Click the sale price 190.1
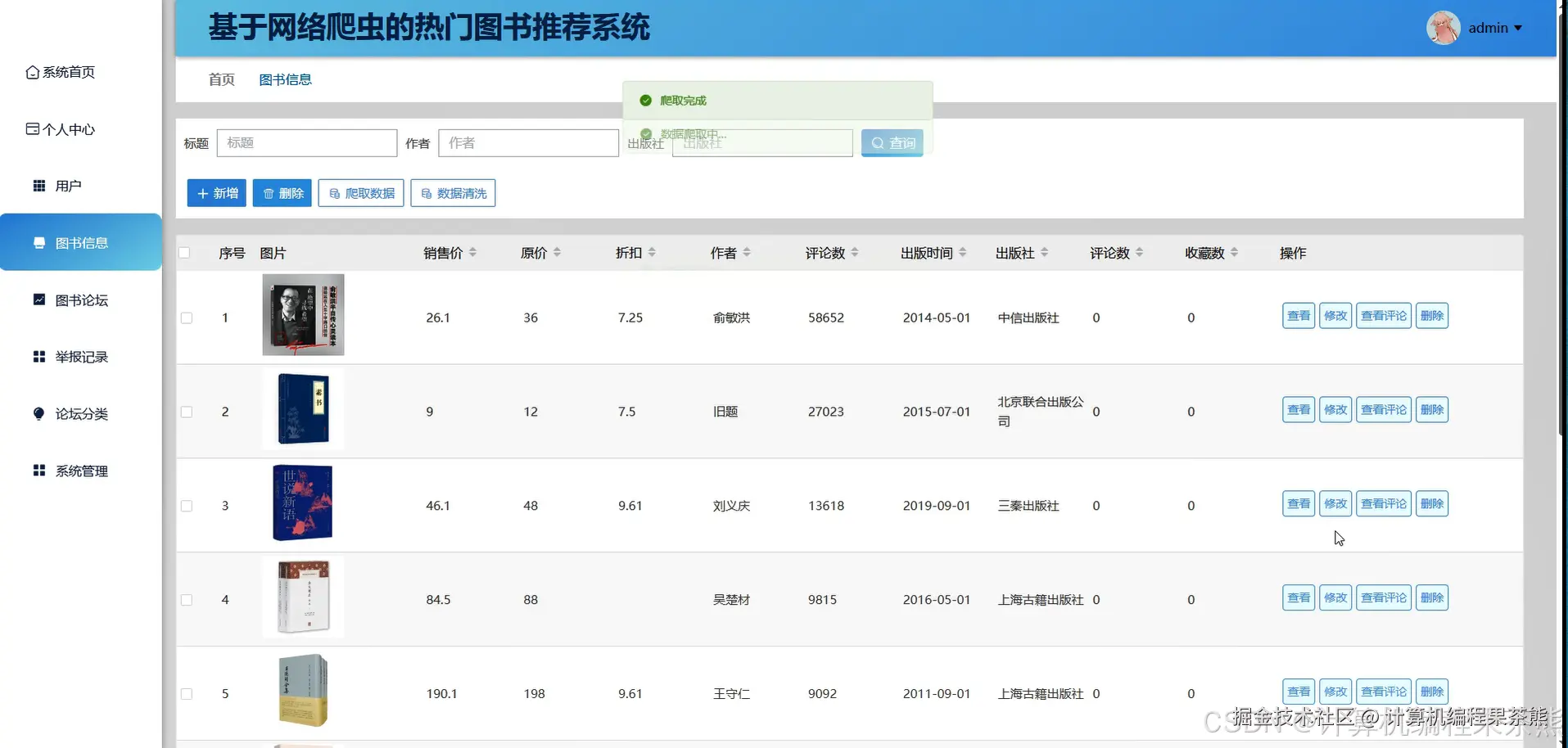This screenshot has height=748, width=1568. 441,694
